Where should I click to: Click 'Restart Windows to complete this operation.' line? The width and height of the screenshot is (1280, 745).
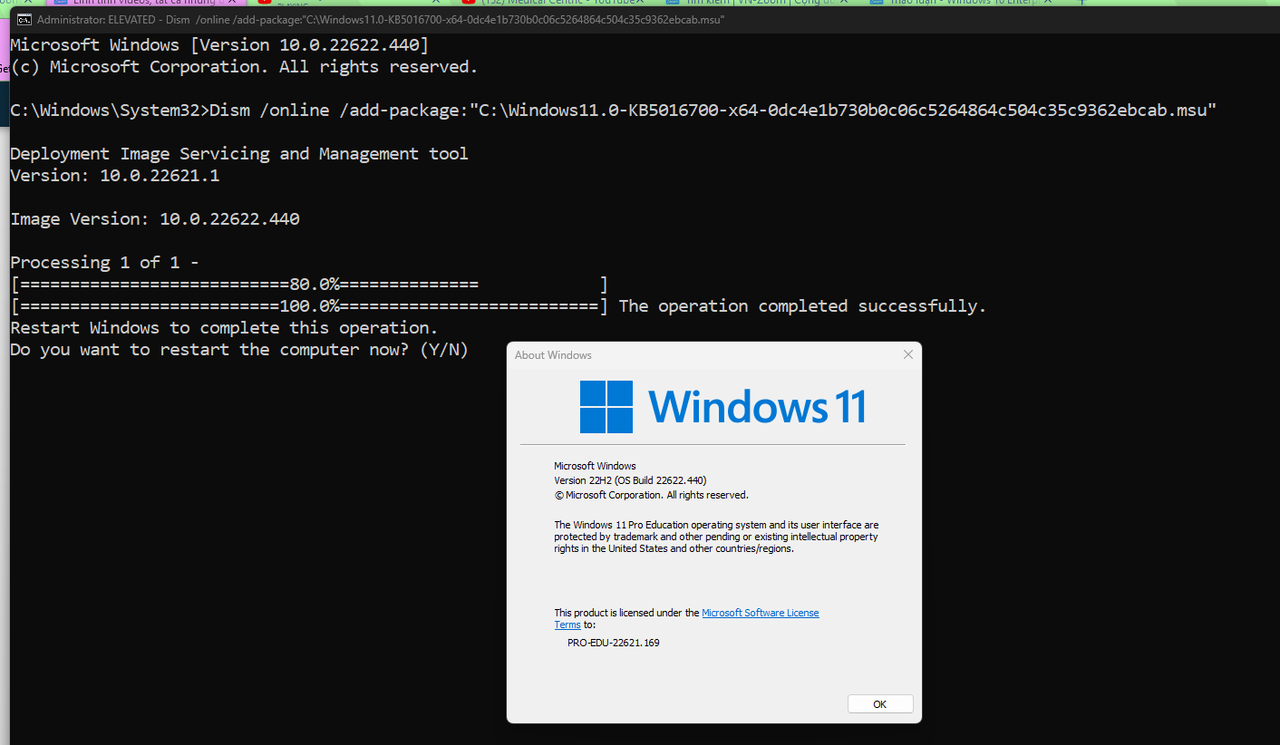point(224,328)
